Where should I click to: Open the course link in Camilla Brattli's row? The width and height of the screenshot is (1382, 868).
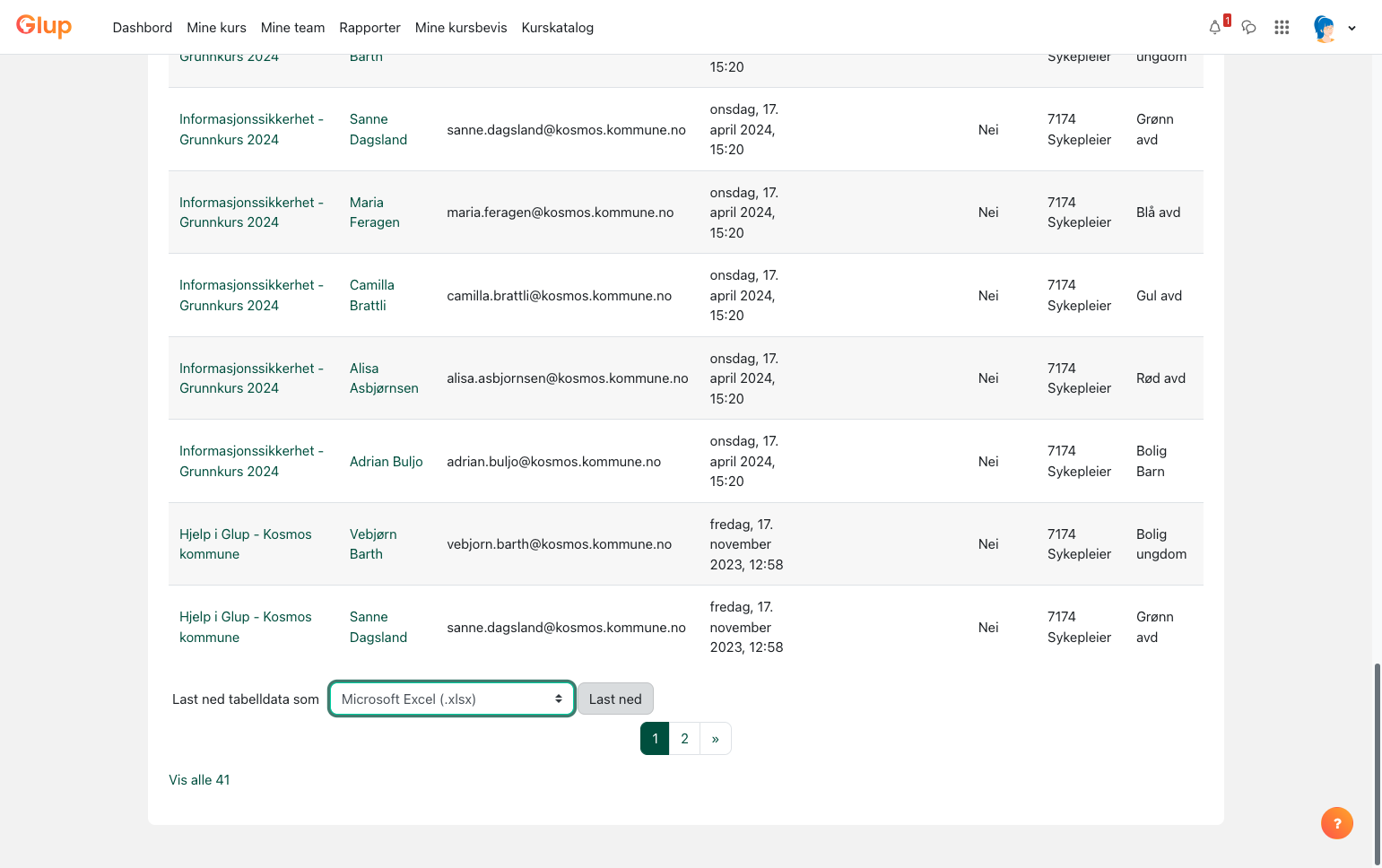pyautogui.click(x=251, y=295)
